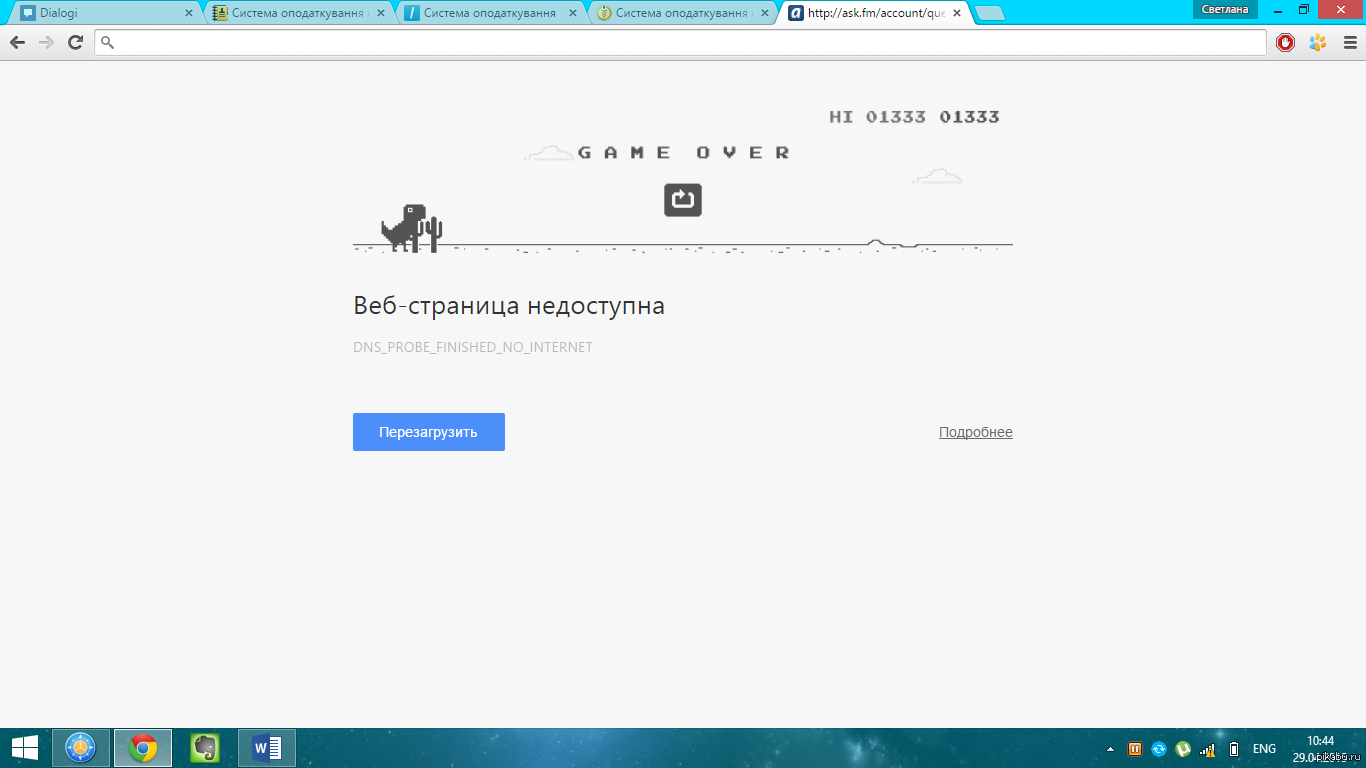Image resolution: width=1366 pixels, height=768 pixels.
Task: Close the Dialogi tab
Action: click(188, 14)
